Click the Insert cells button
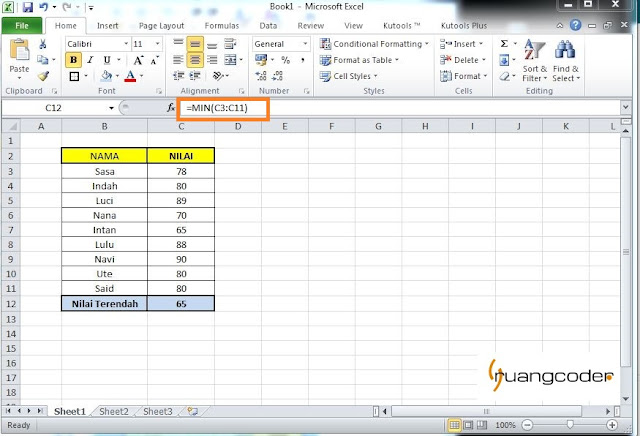Viewport: 640px width, 436px height. (x=462, y=44)
